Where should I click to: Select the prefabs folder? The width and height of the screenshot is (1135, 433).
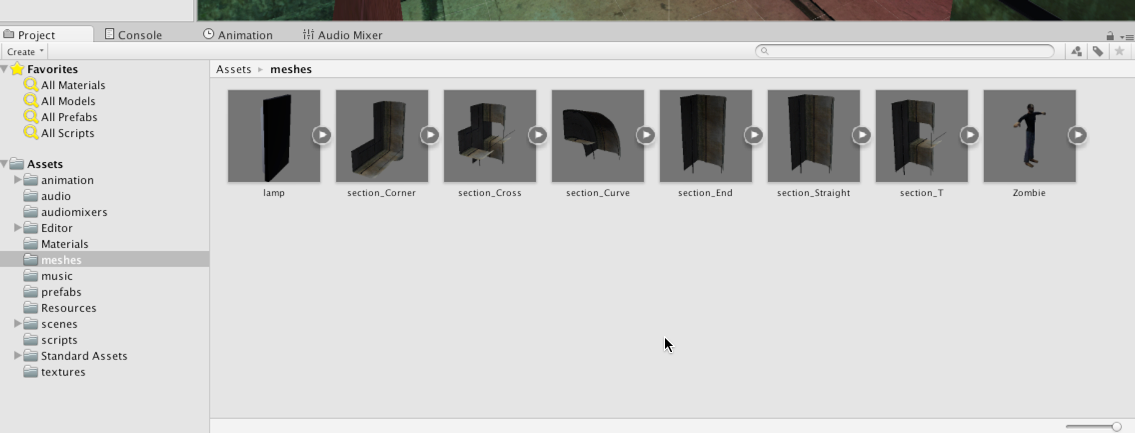(x=61, y=292)
